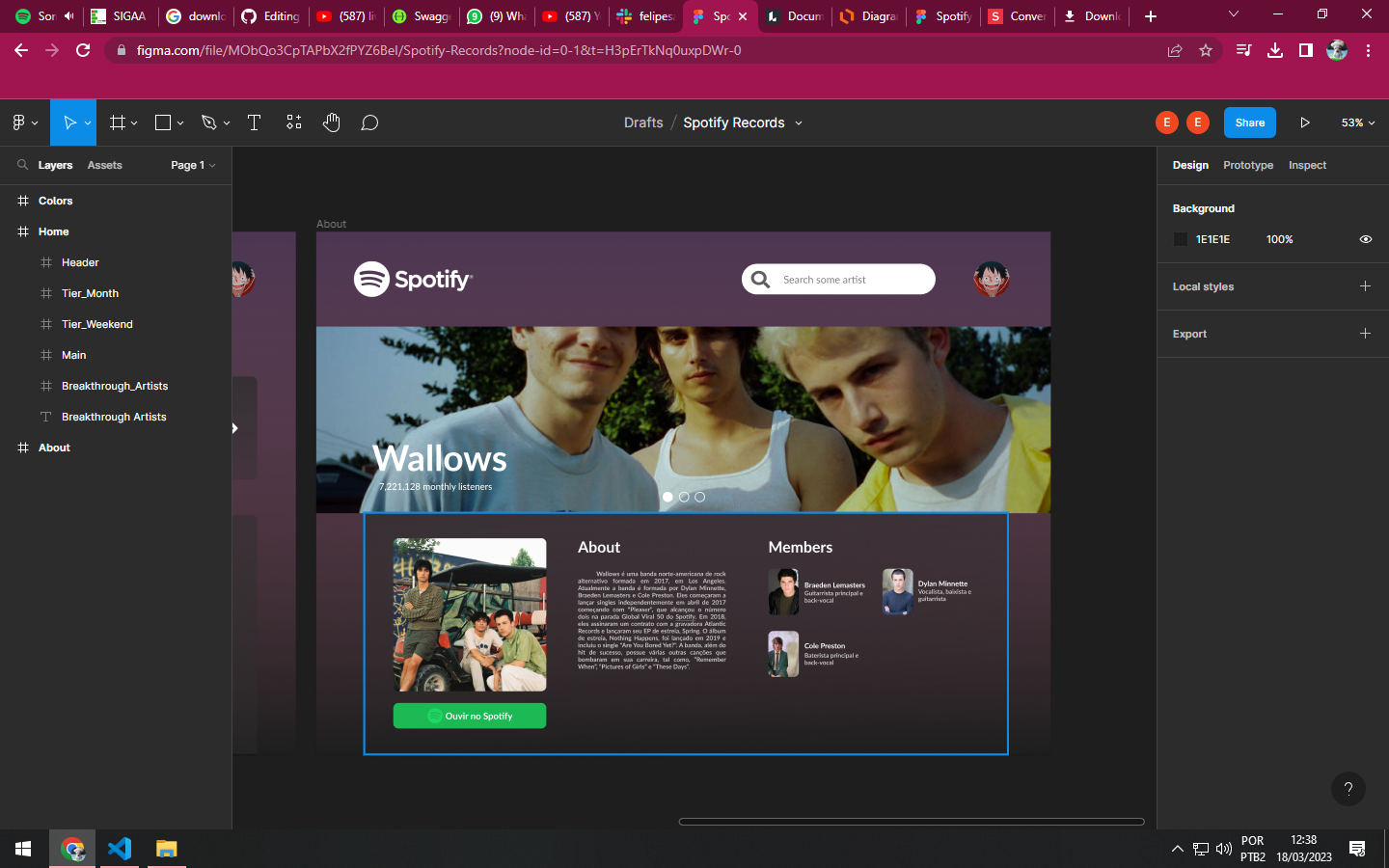Switch to the Assets panel
The width and height of the screenshot is (1389, 868).
[104, 165]
